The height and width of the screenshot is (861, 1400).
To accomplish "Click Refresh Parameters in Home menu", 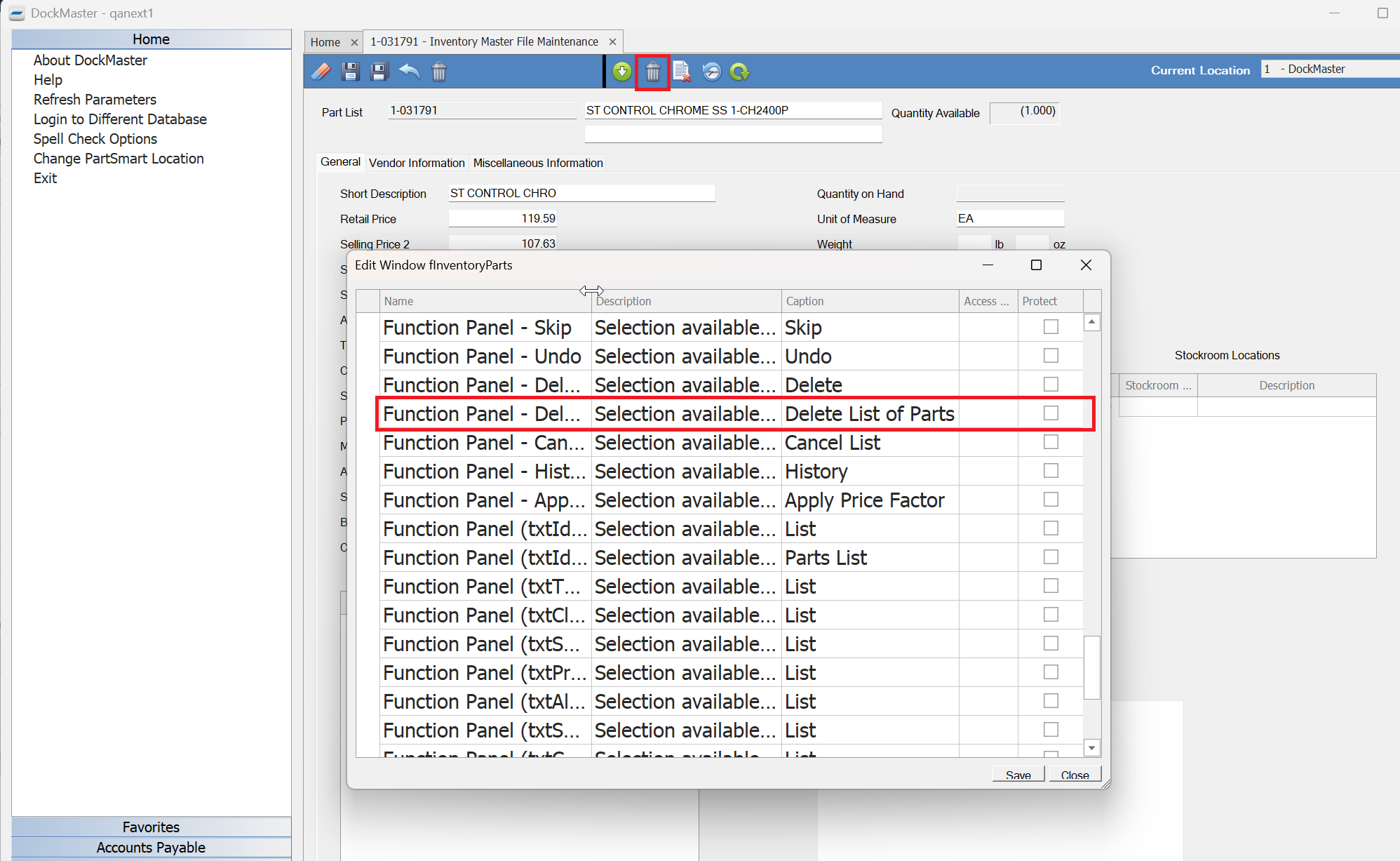I will (x=95, y=100).
